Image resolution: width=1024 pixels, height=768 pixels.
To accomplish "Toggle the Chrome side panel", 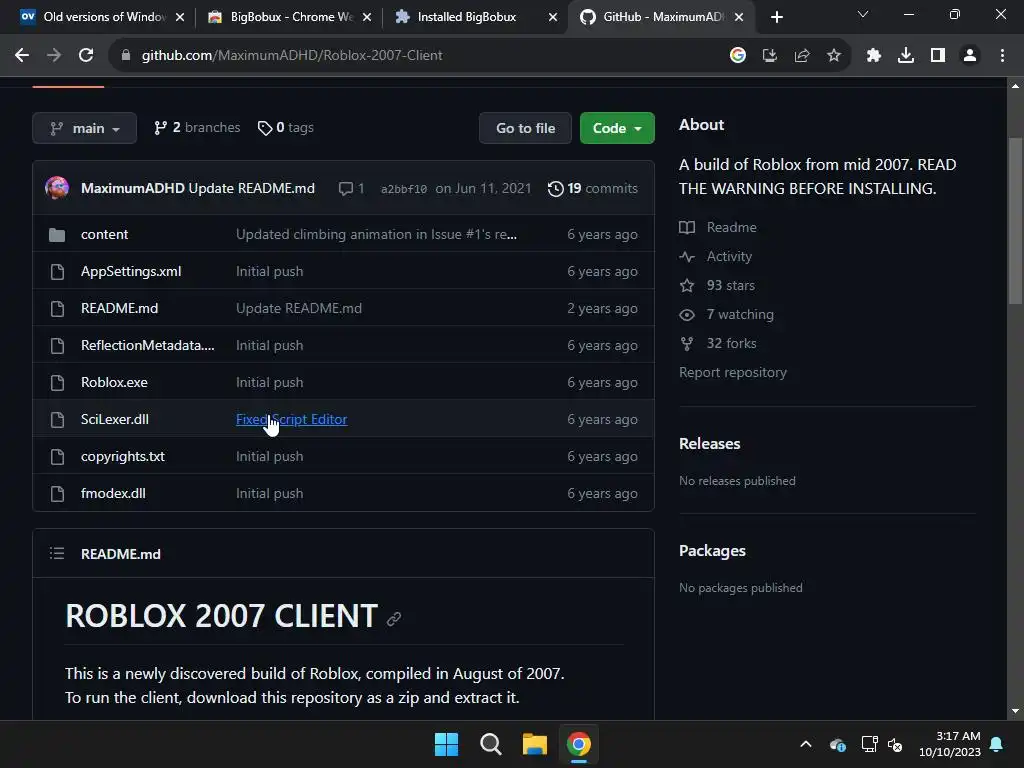I will click(938, 56).
